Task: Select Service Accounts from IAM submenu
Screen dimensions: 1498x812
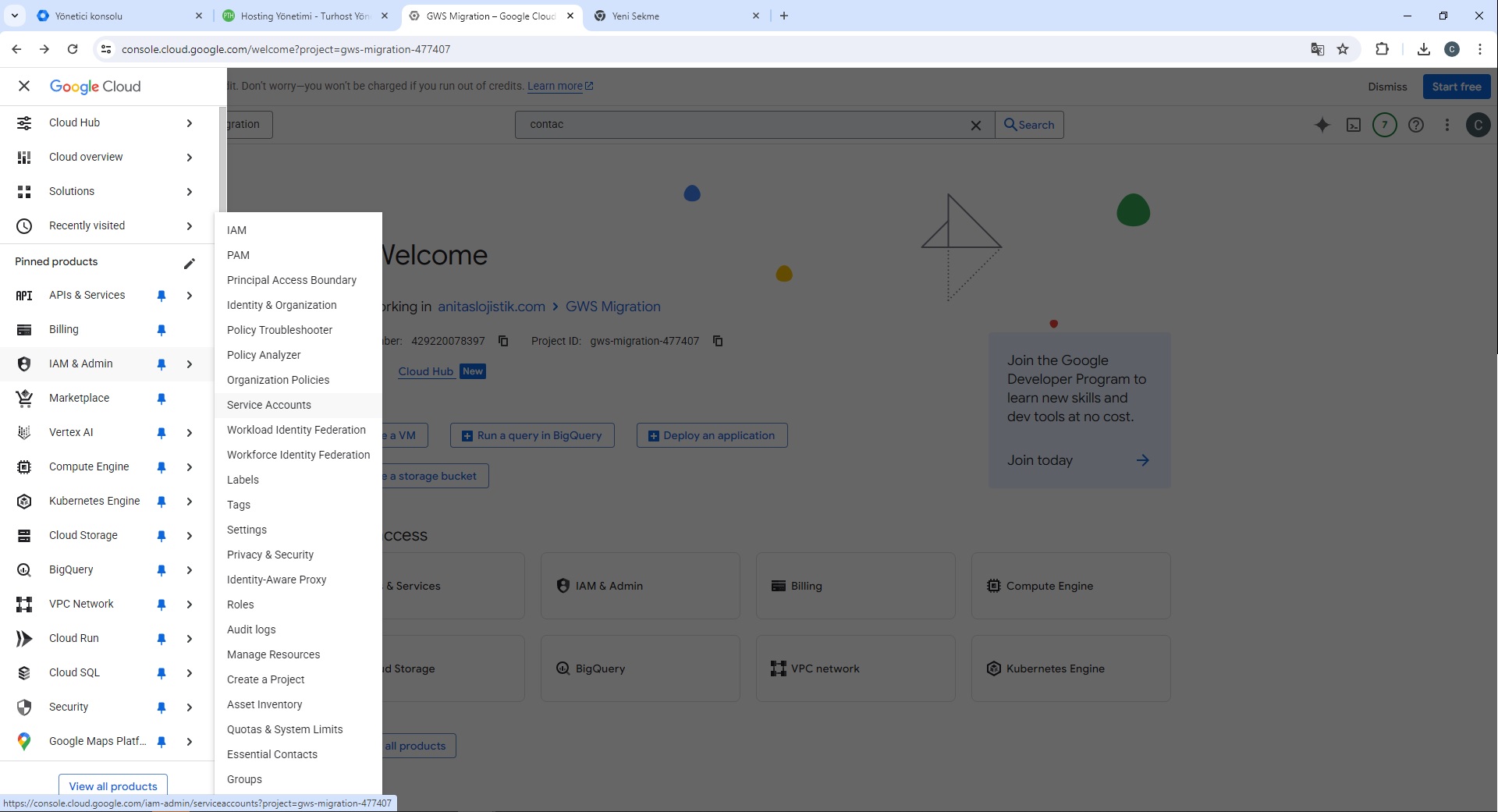Action: pyautogui.click(x=269, y=405)
